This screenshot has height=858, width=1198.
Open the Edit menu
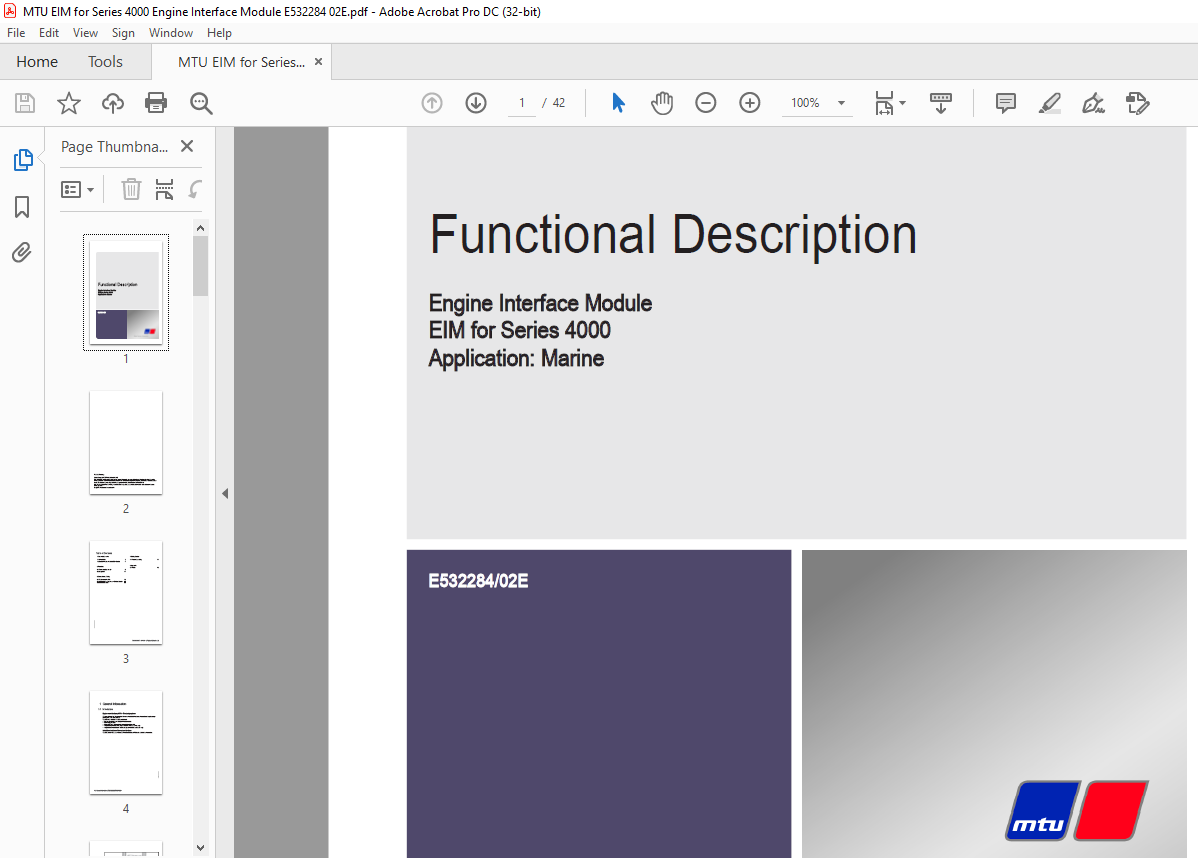point(49,33)
